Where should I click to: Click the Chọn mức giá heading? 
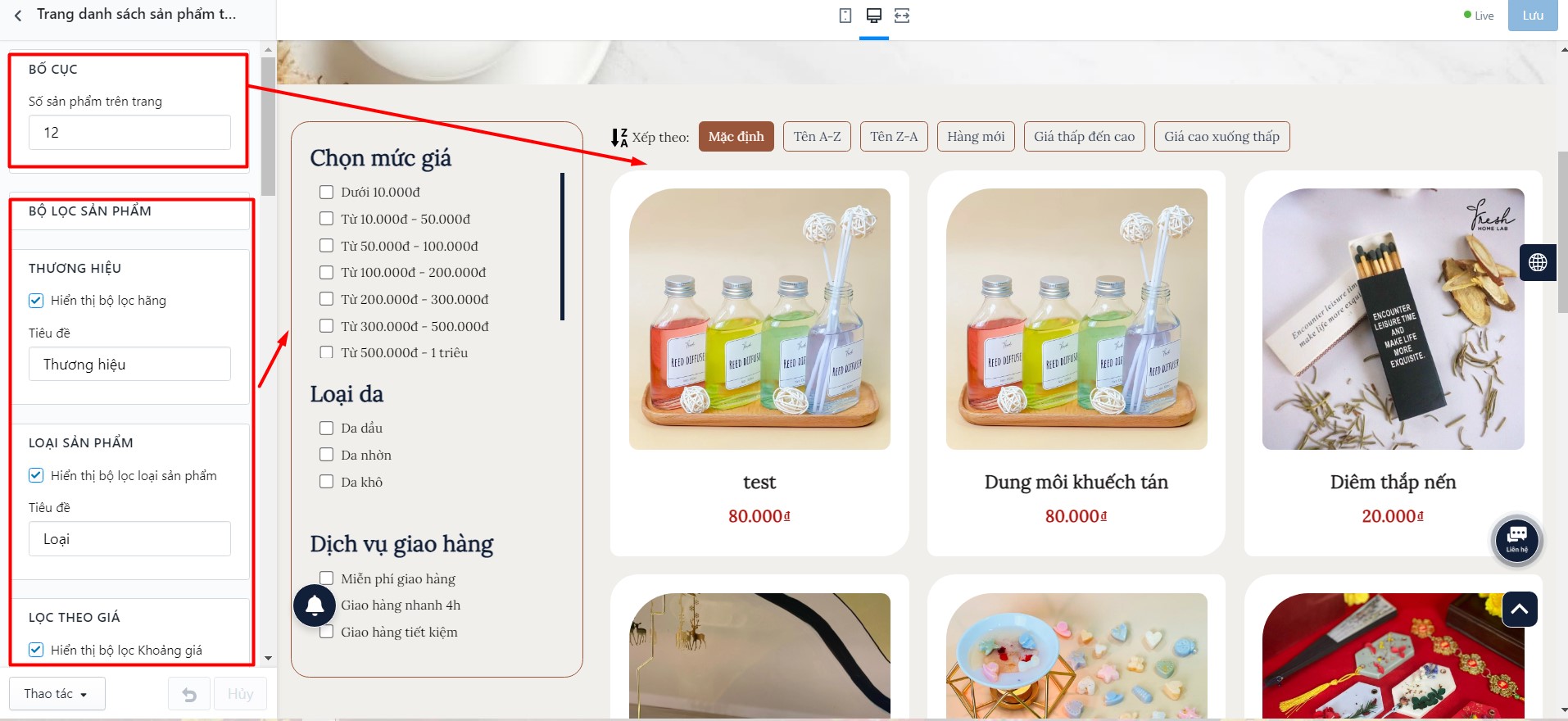380,158
